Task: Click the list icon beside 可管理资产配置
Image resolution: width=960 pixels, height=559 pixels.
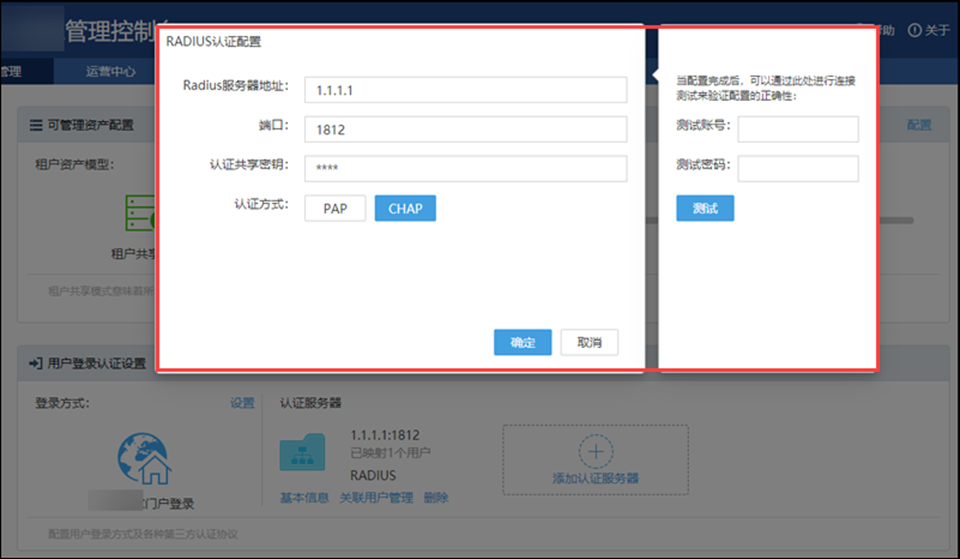Action: [x=36, y=126]
